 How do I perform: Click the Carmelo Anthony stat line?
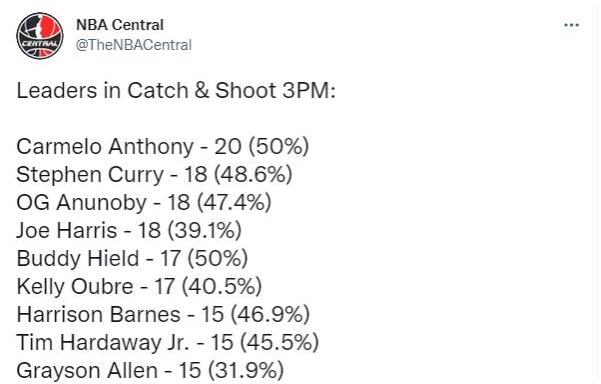(163, 146)
